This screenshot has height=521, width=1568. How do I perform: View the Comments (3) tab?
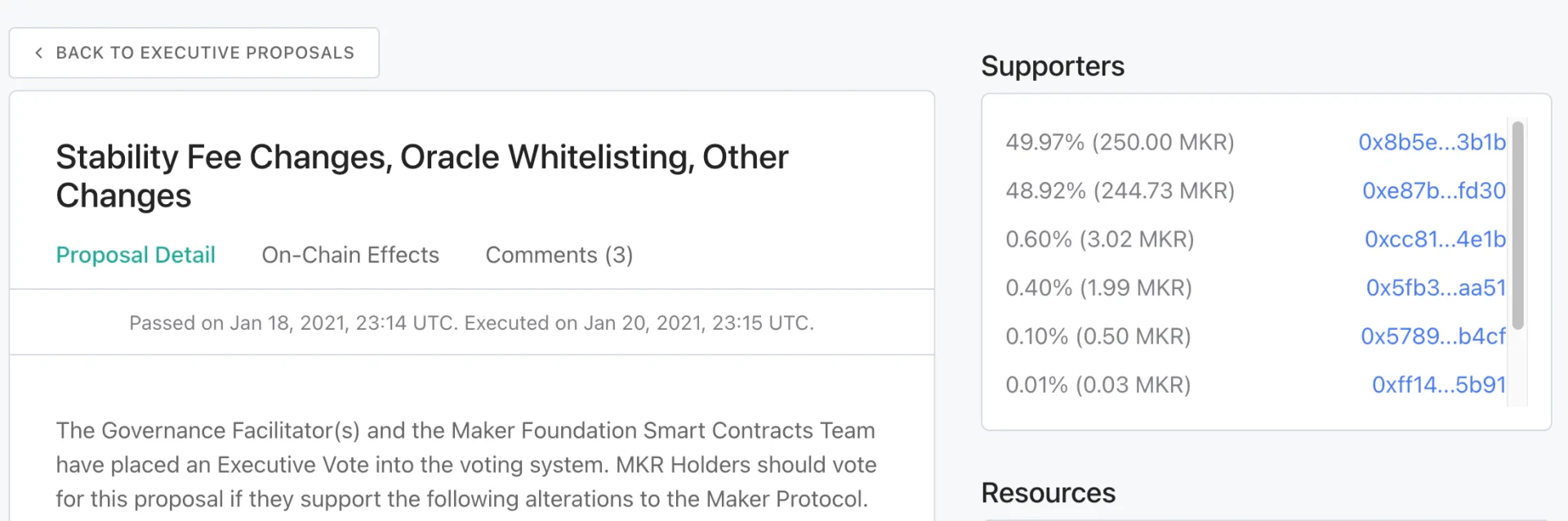click(559, 255)
